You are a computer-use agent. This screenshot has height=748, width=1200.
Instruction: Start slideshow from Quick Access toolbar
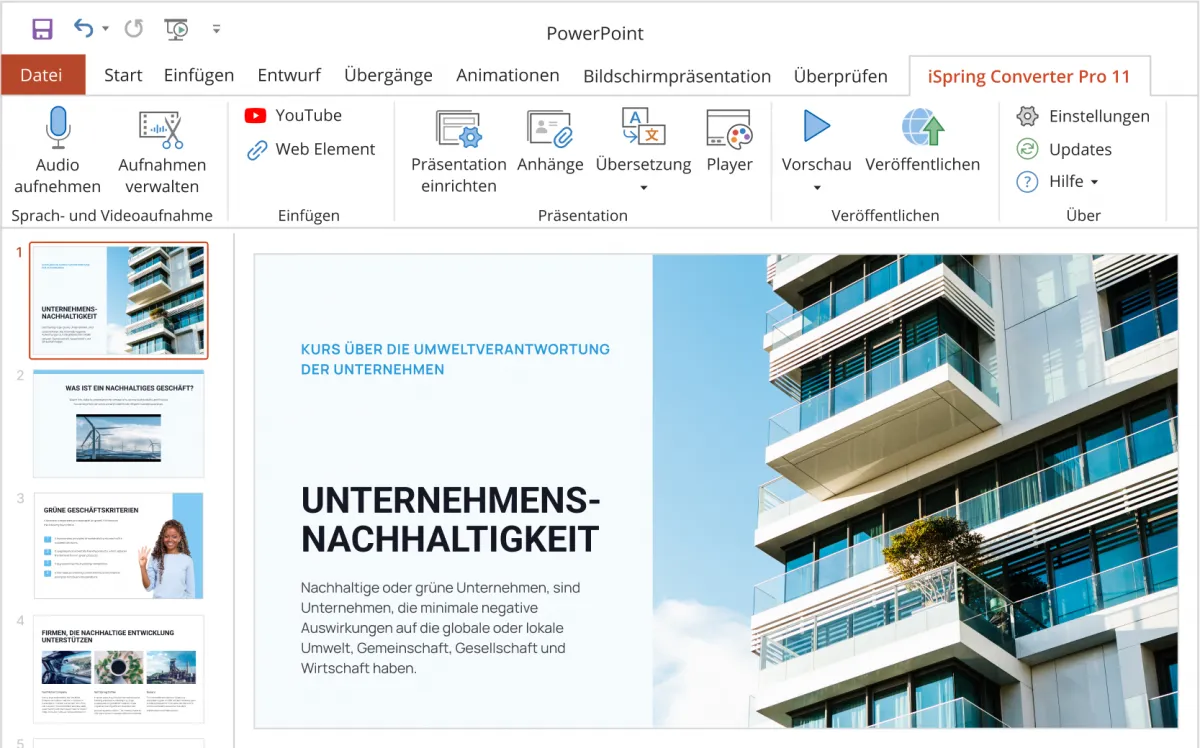176,29
